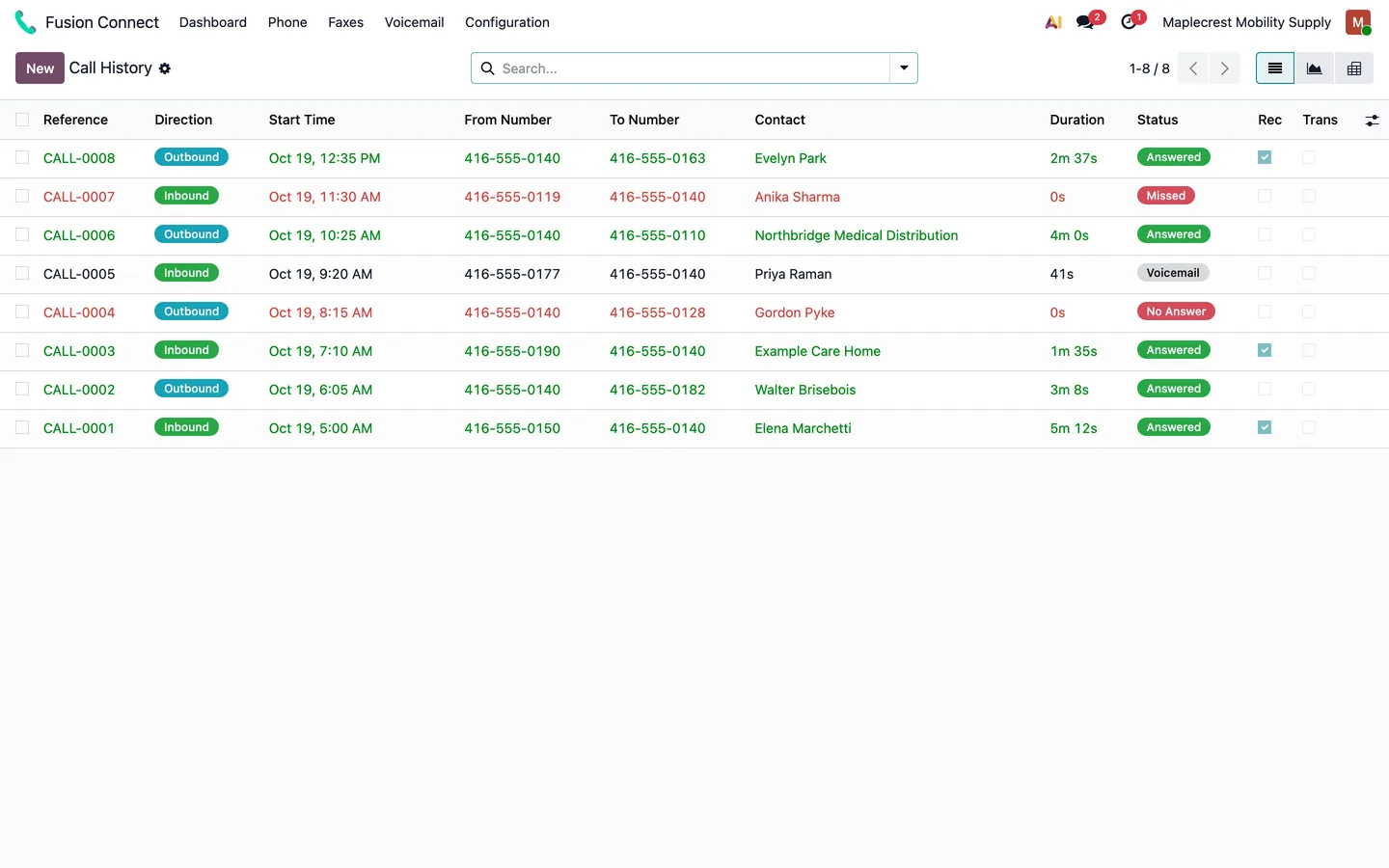Open the Call History settings gear
The width and height of the screenshot is (1389, 868).
click(x=165, y=68)
